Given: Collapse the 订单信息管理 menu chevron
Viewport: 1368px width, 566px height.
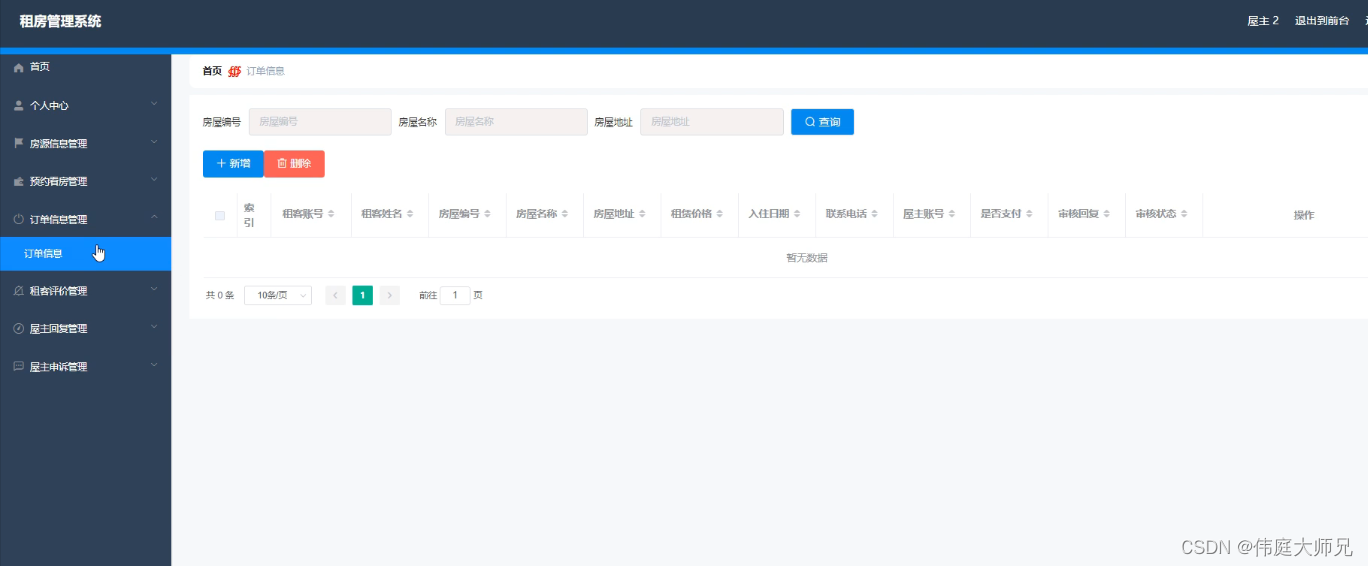Looking at the screenshot, I should point(154,218).
